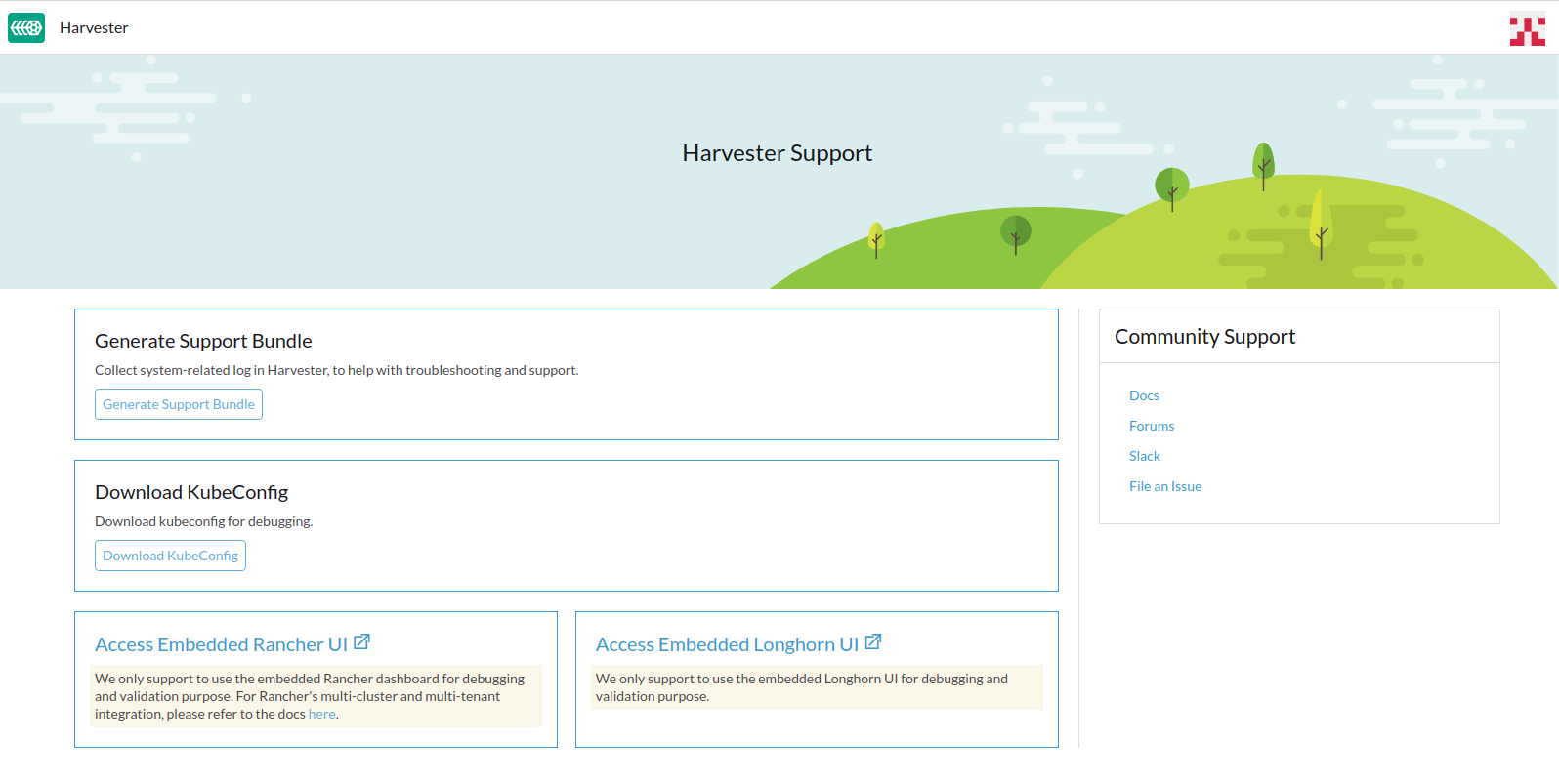Open the Forums community link
This screenshot has height=784, width=1559.
[1152, 426]
